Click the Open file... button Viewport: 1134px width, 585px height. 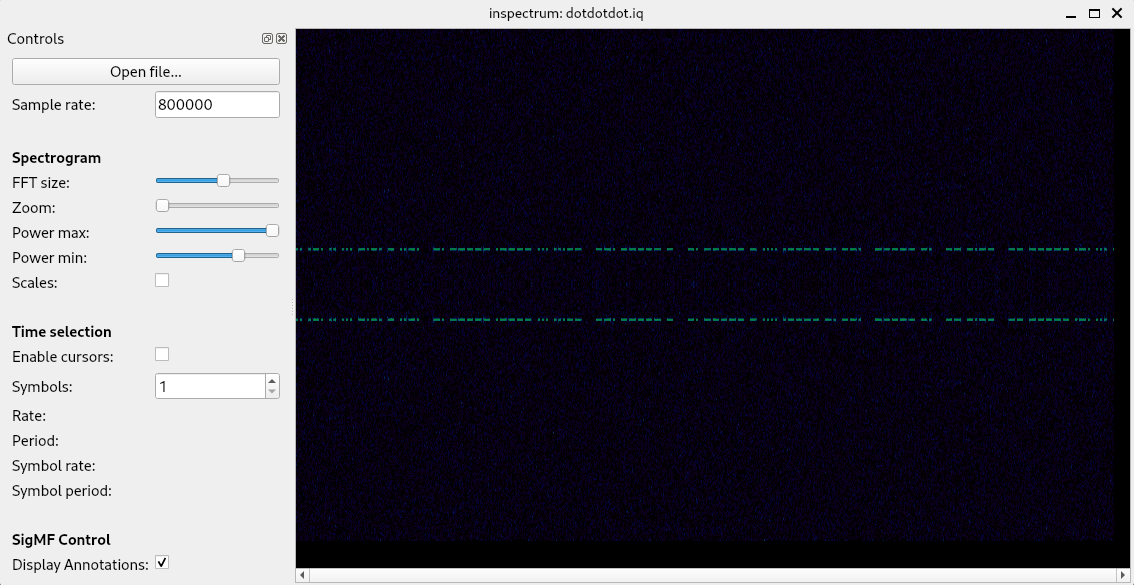(146, 72)
